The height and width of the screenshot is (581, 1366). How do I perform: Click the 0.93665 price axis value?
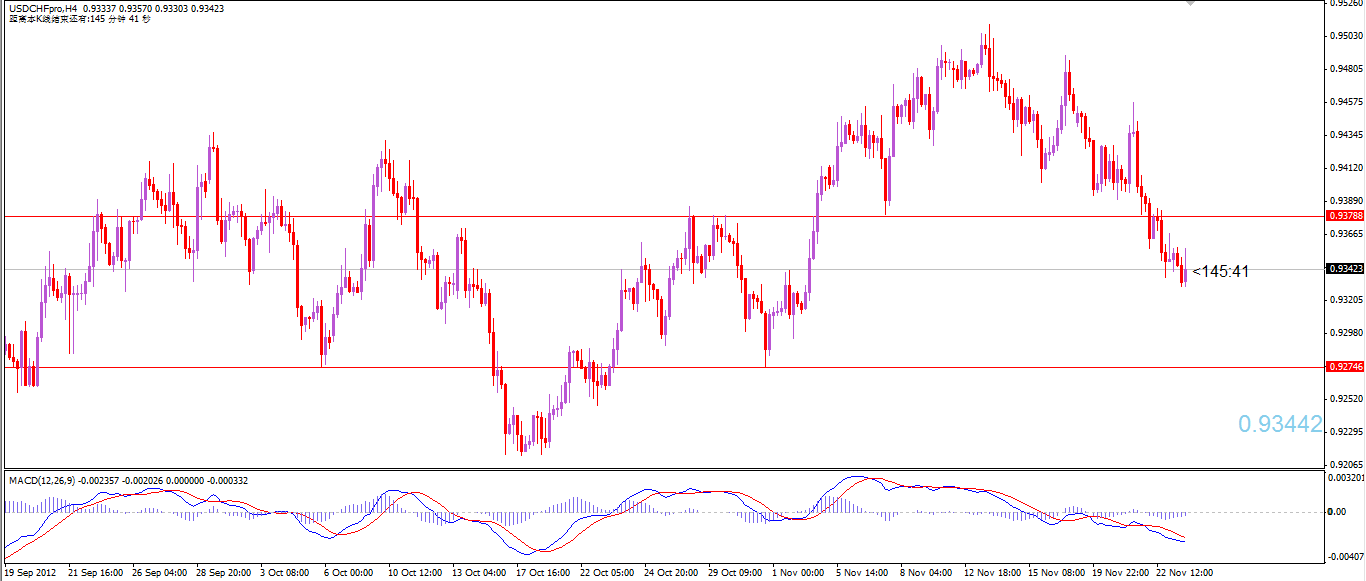point(1346,234)
